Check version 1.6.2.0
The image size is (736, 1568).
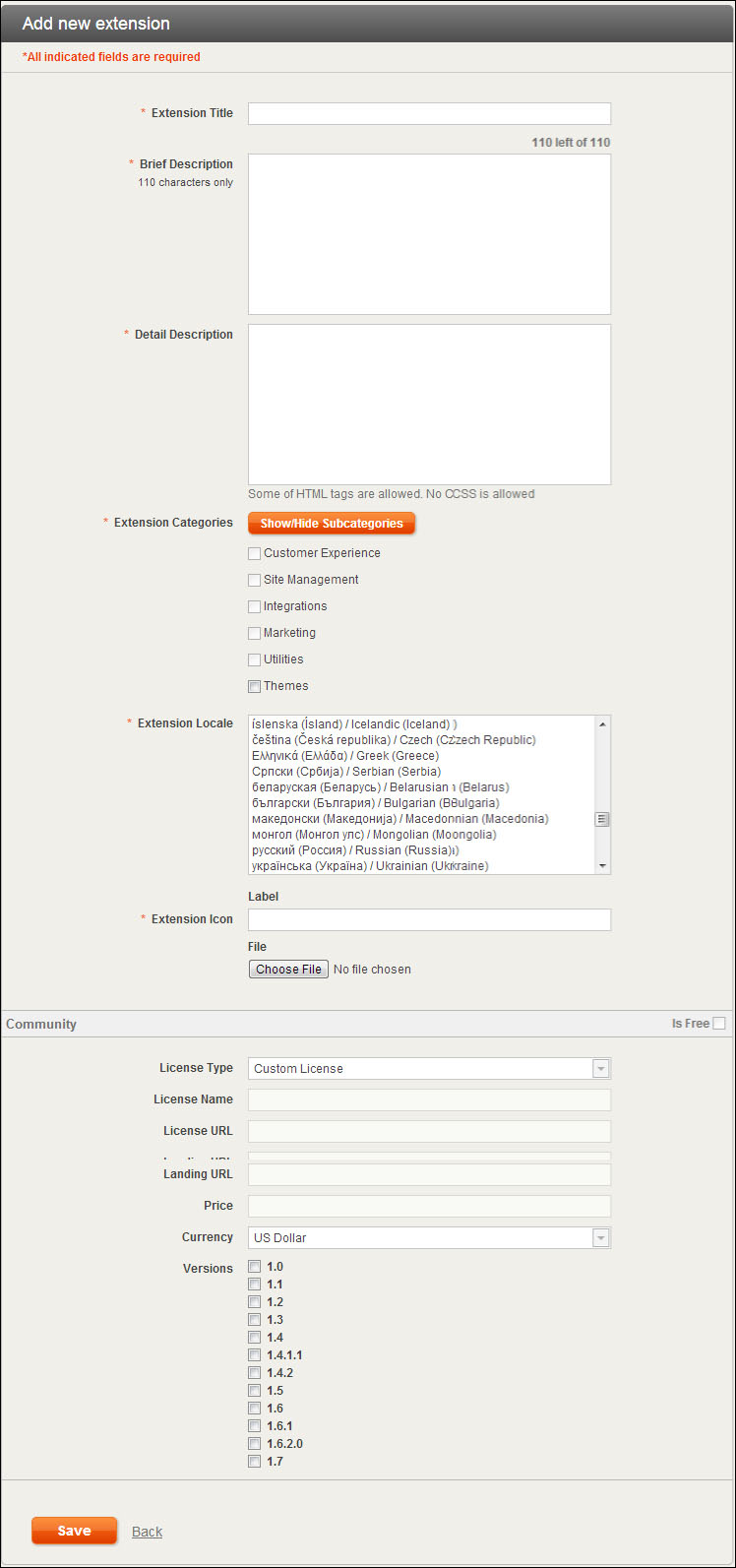255,1444
